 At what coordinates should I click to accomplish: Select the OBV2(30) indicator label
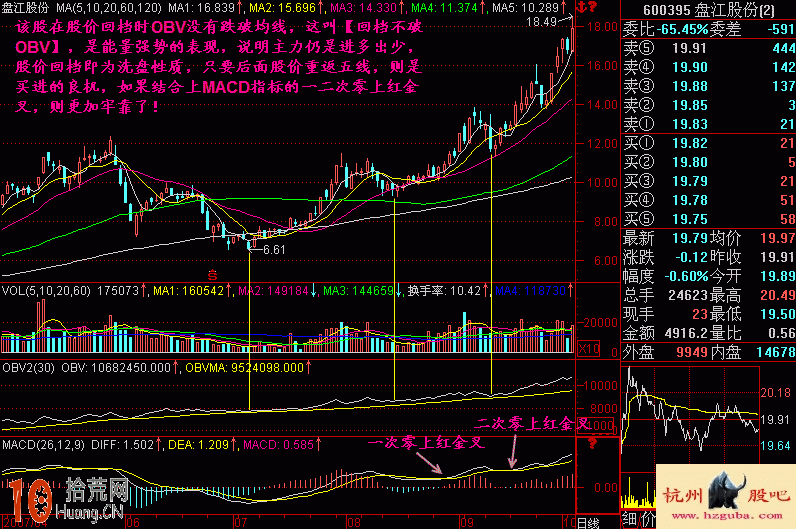28,368
